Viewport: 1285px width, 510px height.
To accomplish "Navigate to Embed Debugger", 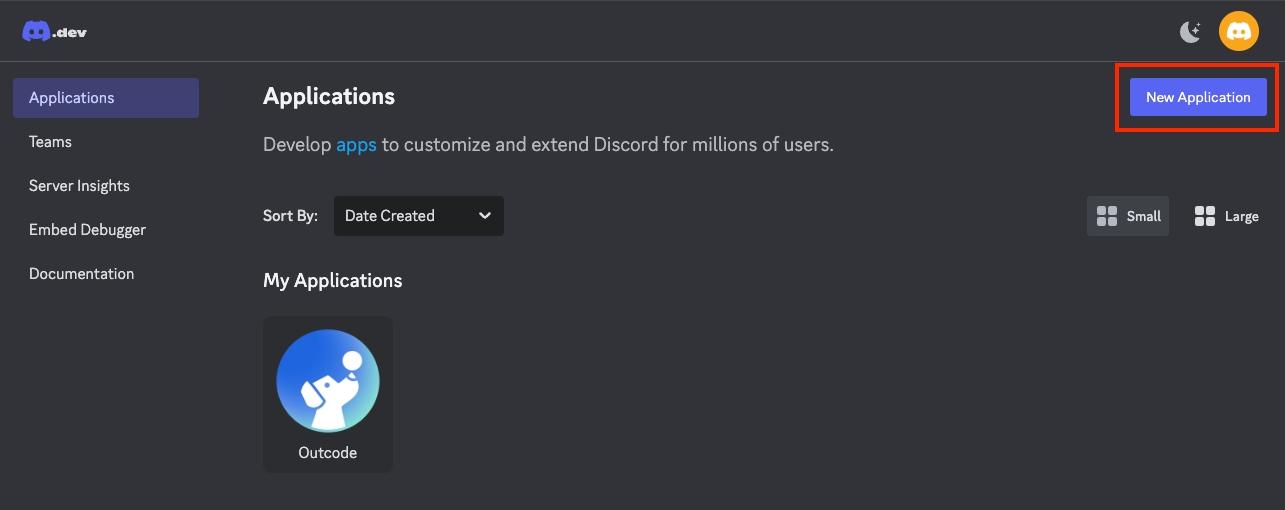I will (87, 230).
